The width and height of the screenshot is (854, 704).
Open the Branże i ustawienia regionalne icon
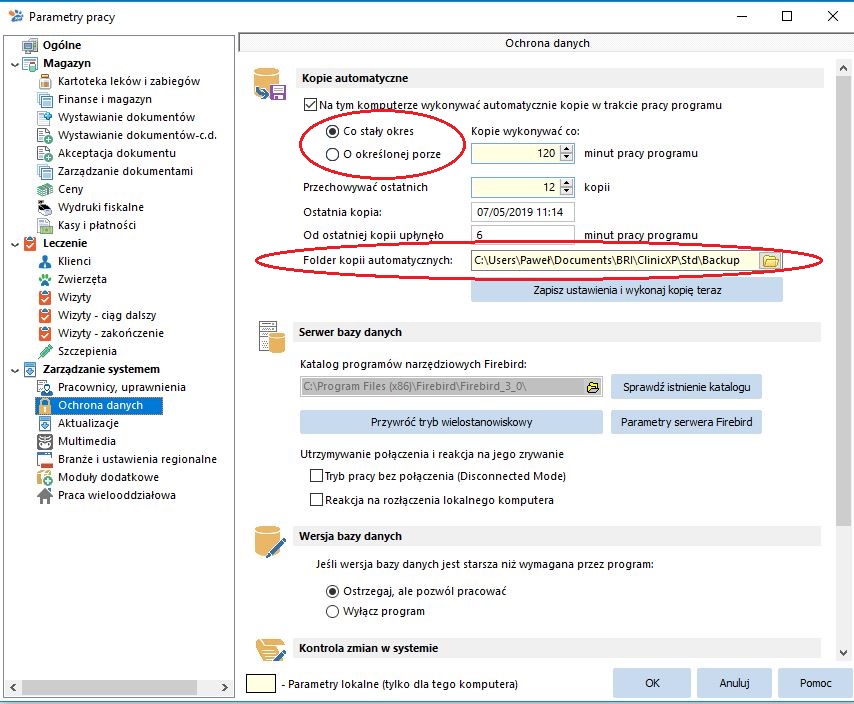45,460
